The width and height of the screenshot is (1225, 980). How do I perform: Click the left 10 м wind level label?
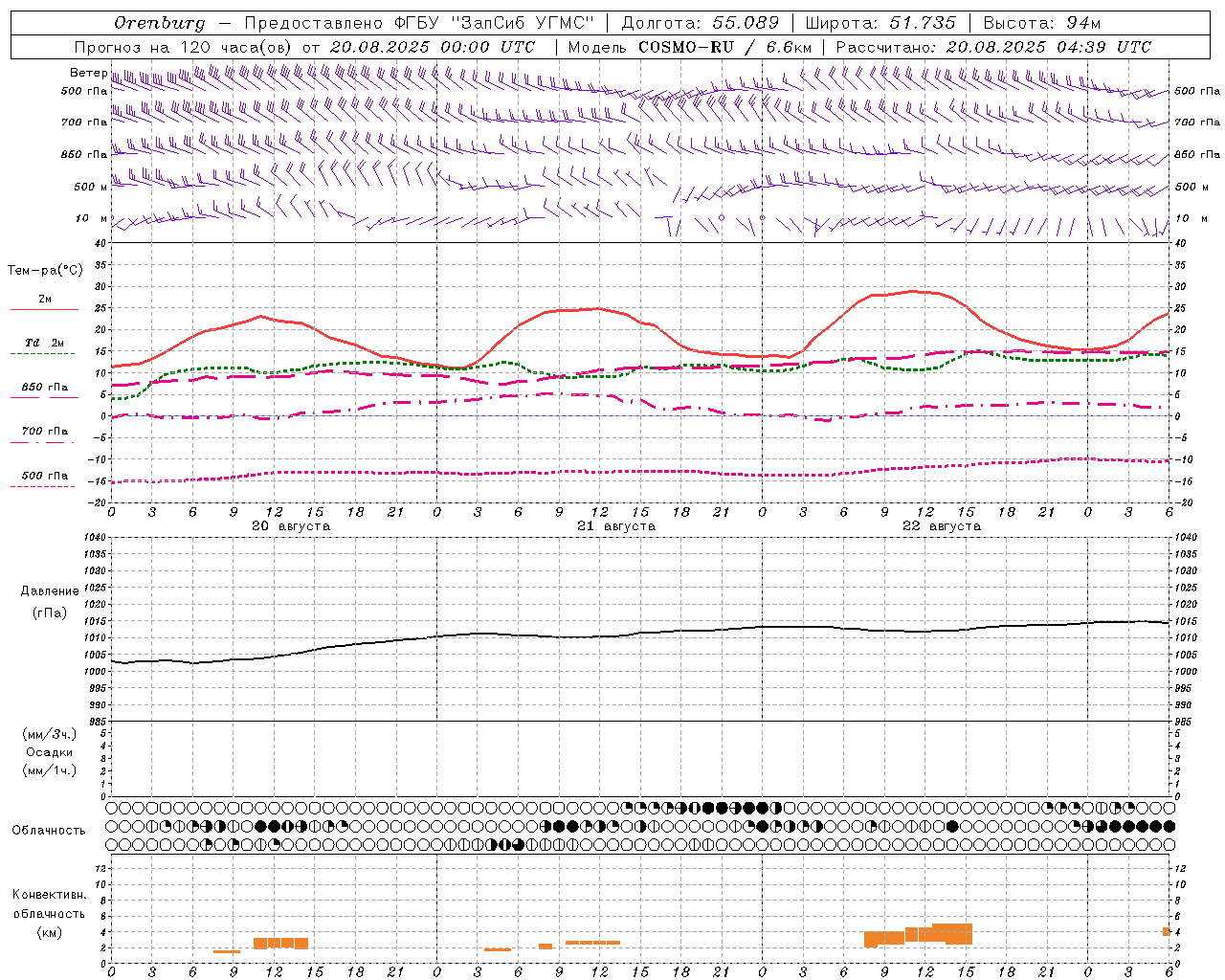point(83,218)
